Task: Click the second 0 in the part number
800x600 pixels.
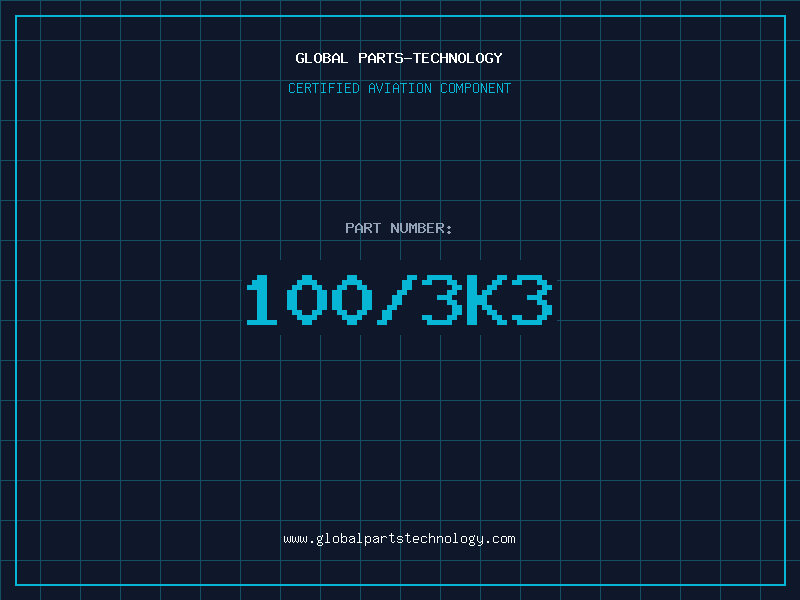Action: pyautogui.click(x=350, y=300)
